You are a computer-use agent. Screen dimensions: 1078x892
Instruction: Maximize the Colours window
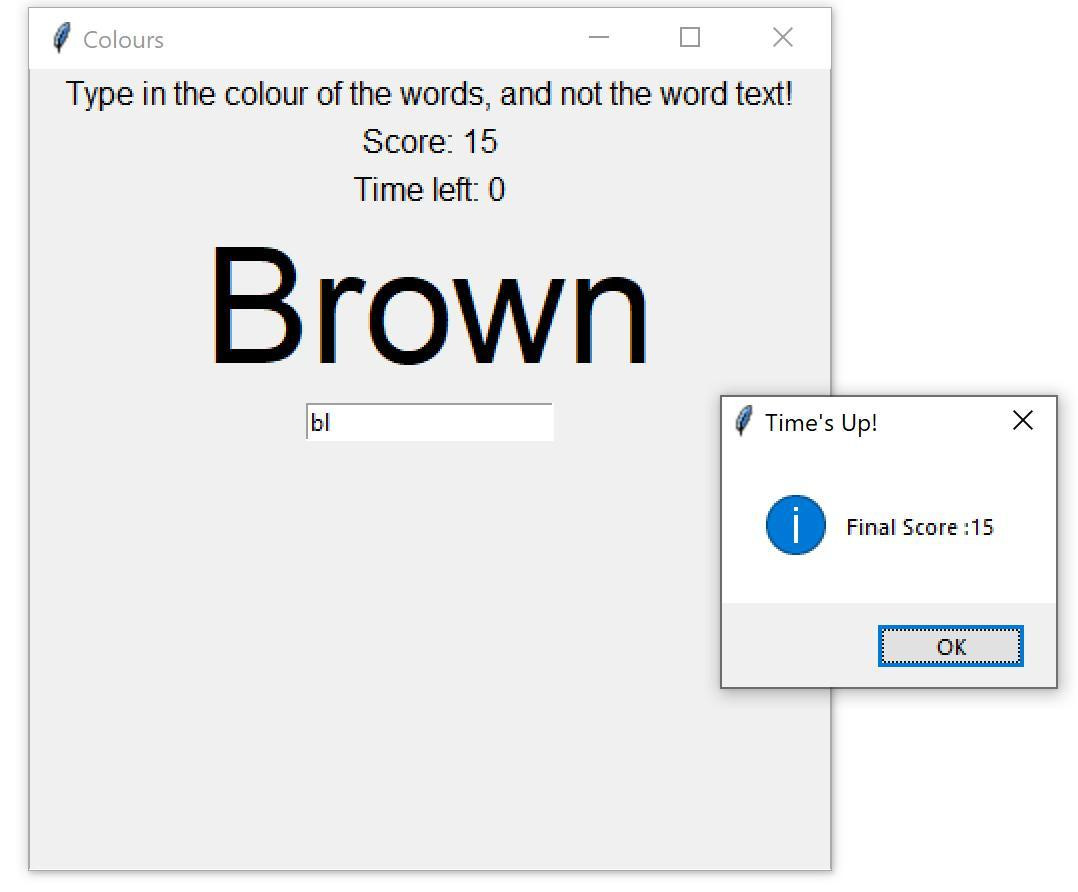point(689,38)
